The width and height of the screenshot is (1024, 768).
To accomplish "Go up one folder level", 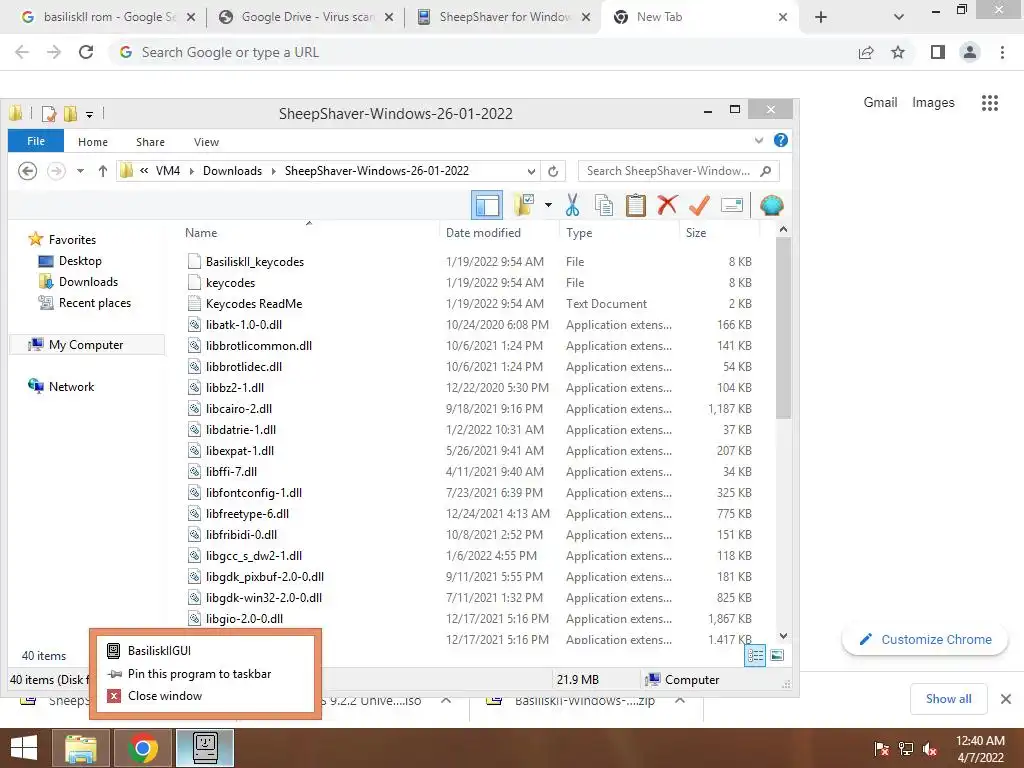I will [x=103, y=171].
